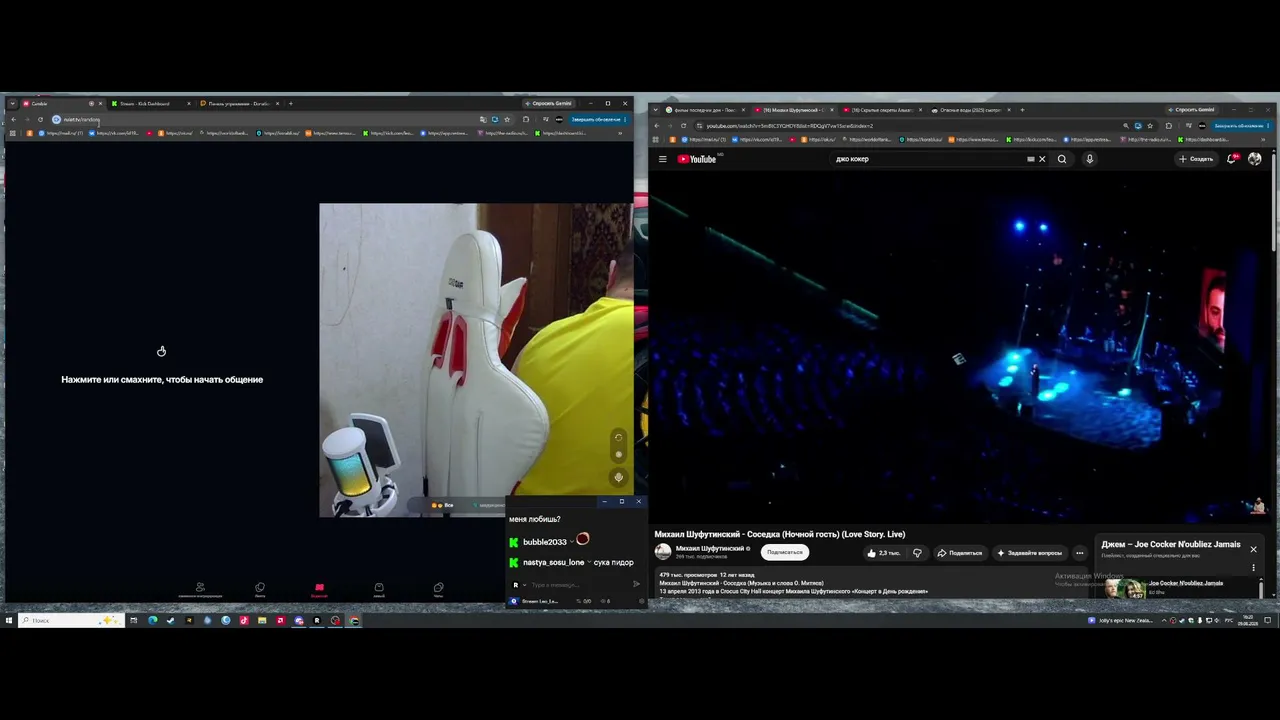Open a new tab in the right browser
1280x720 pixels.
(1023, 110)
